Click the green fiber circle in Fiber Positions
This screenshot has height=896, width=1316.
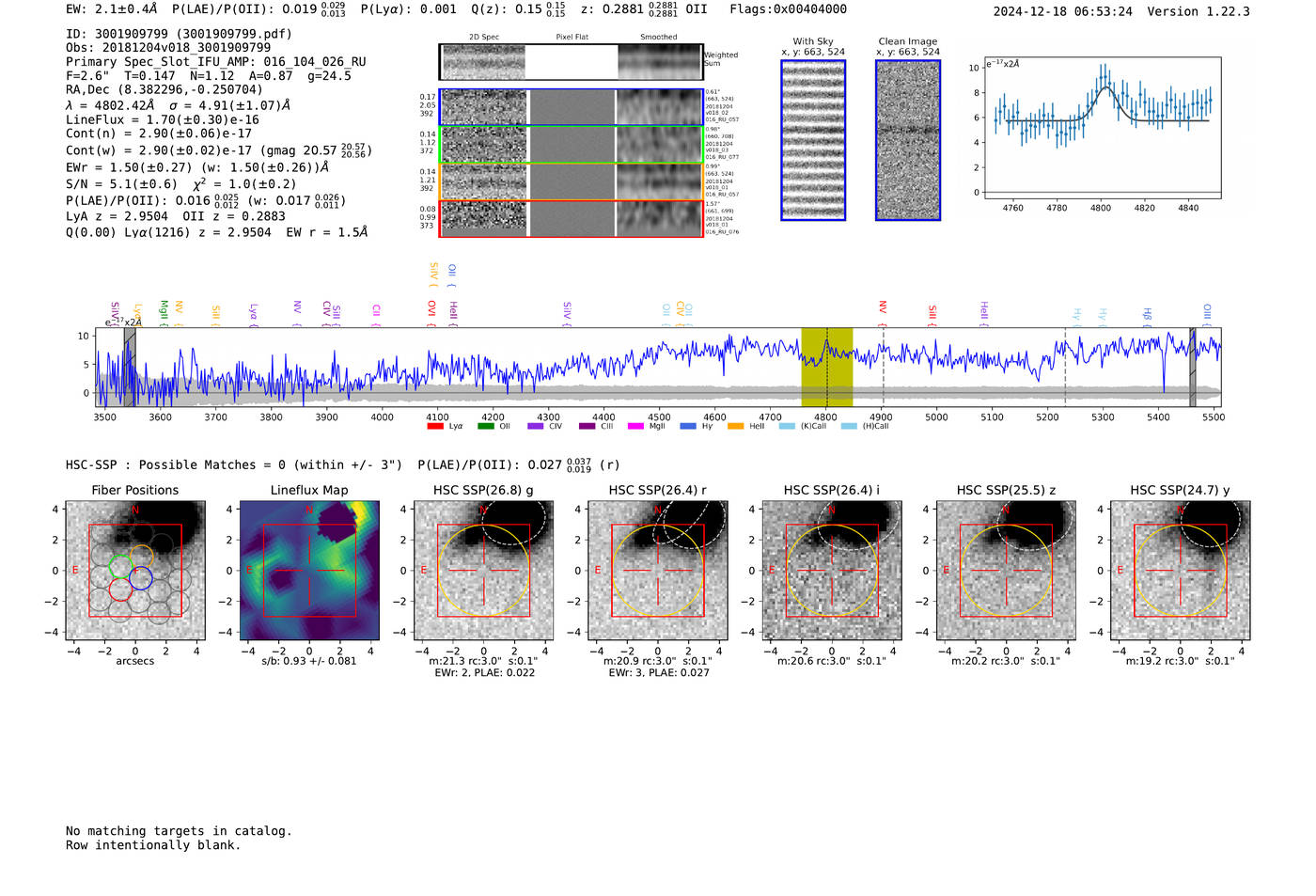coord(120,566)
